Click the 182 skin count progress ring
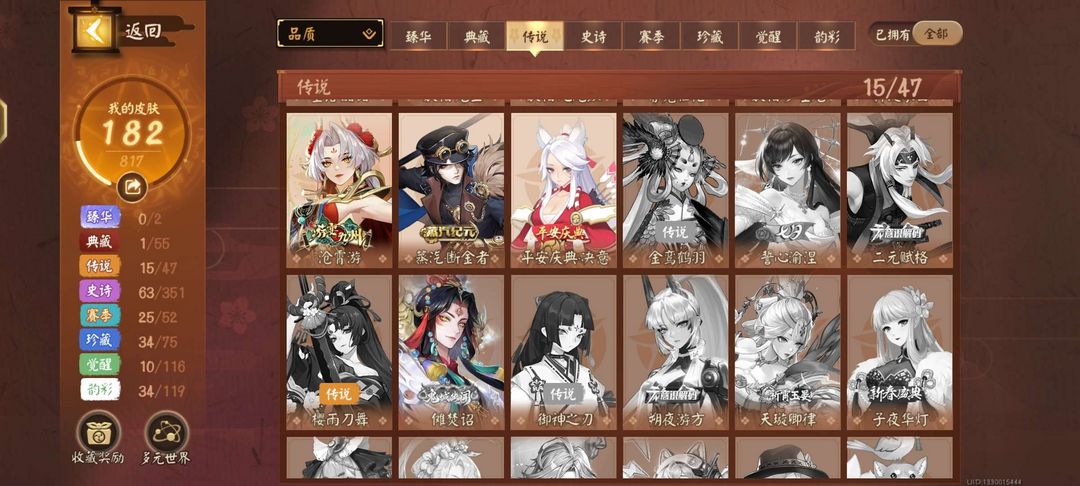Viewport: 1080px width, 486px height. click(132, 135)
